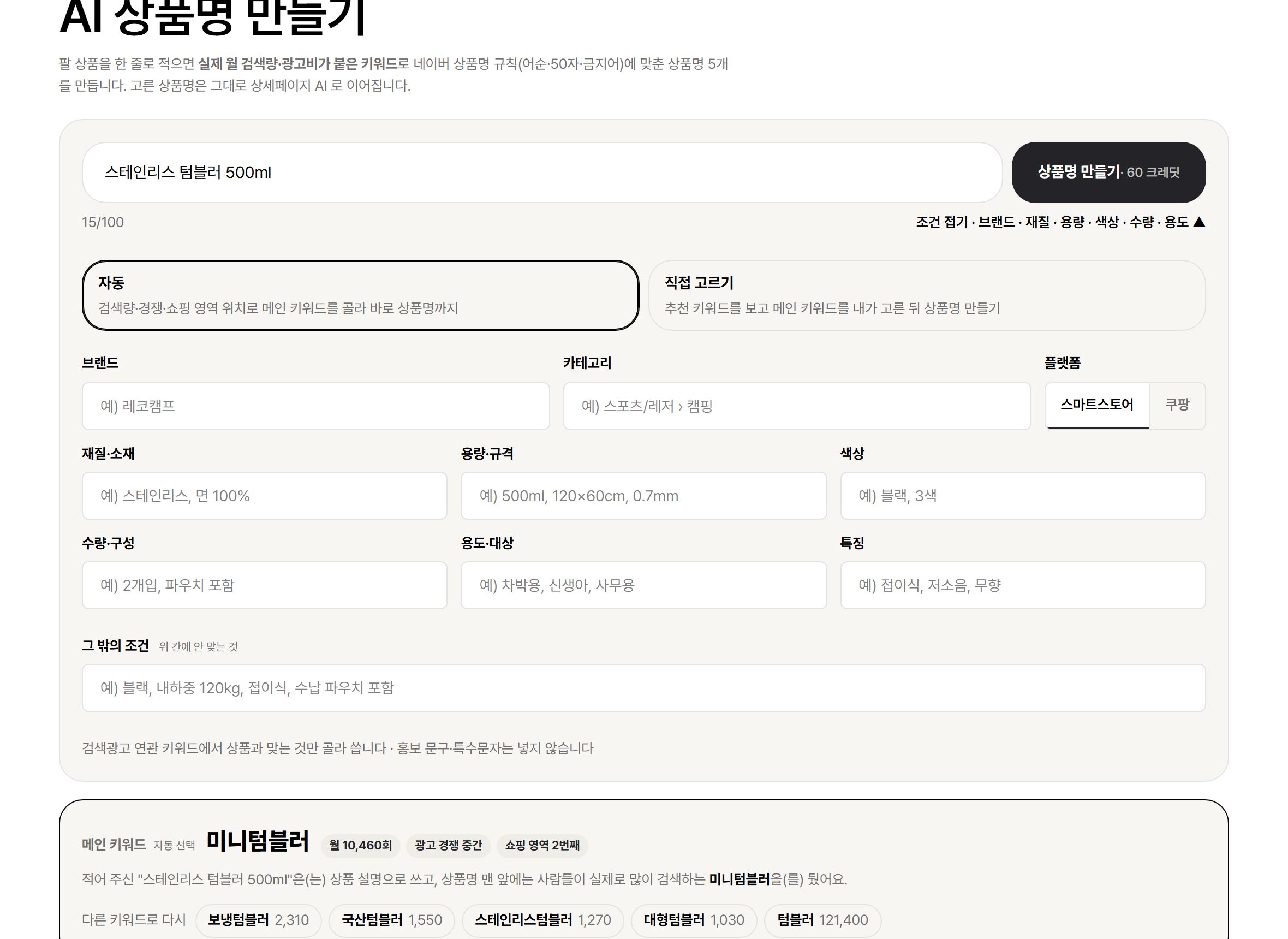Click the 색상 input field
Viewport: 1288px width, 939px height.
(x=1023, y=496)
